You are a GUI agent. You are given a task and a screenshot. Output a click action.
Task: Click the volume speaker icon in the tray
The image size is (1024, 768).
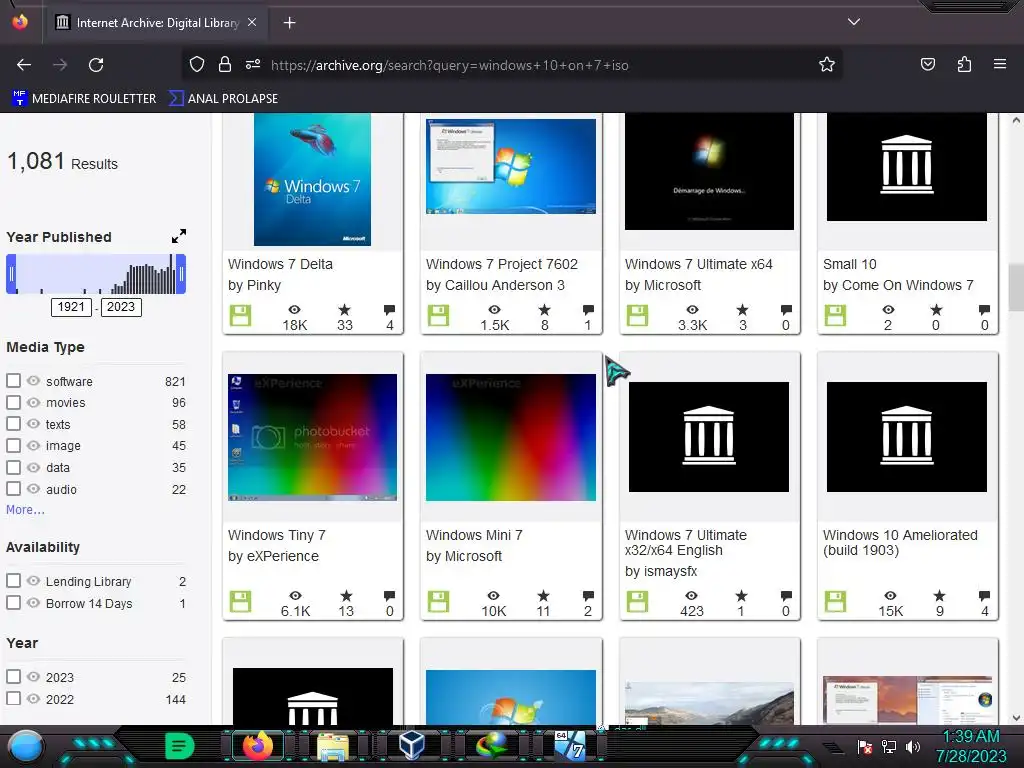[x=913, y=746]
